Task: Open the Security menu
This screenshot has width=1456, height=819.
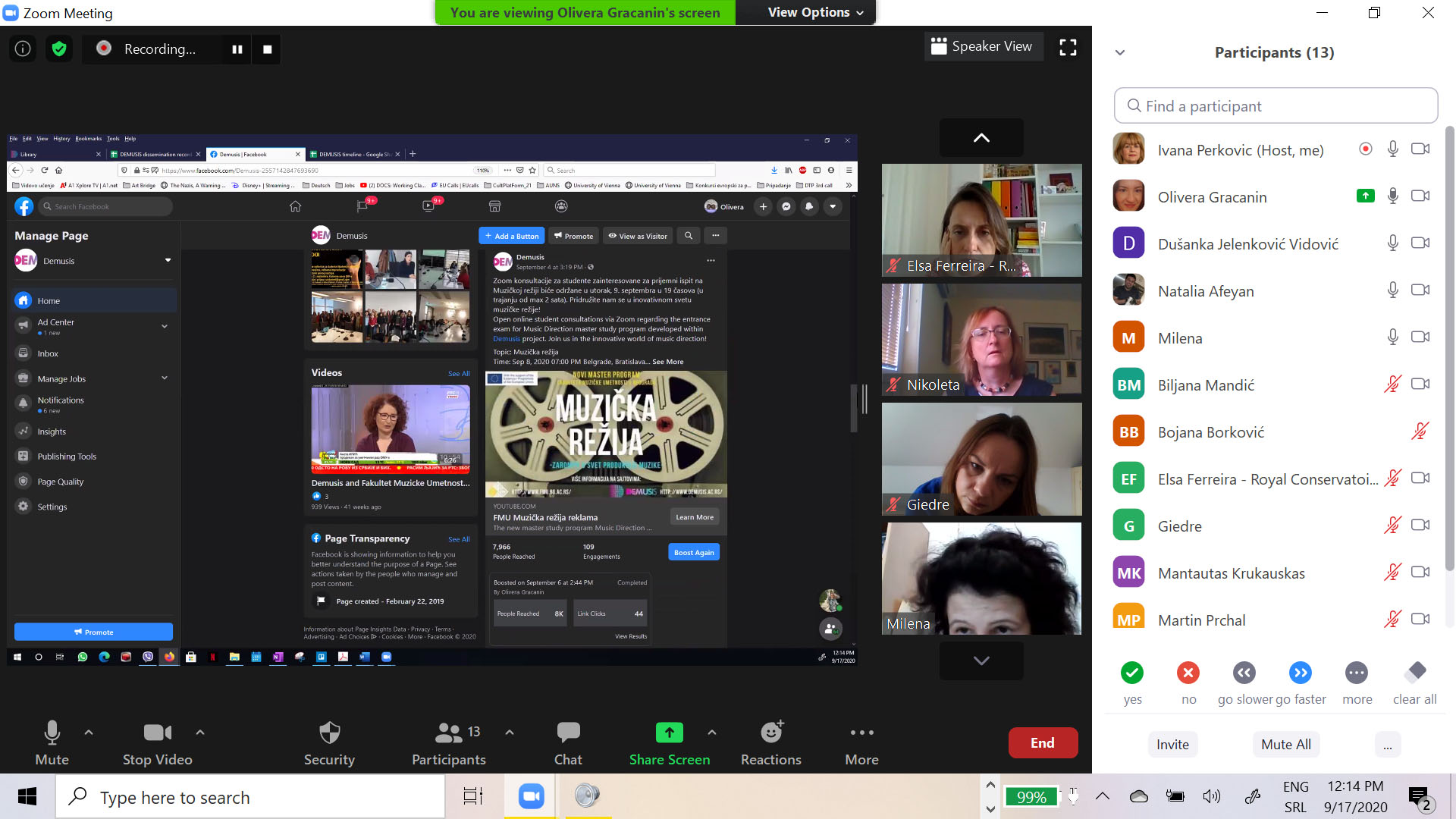Action: [329, 743]
